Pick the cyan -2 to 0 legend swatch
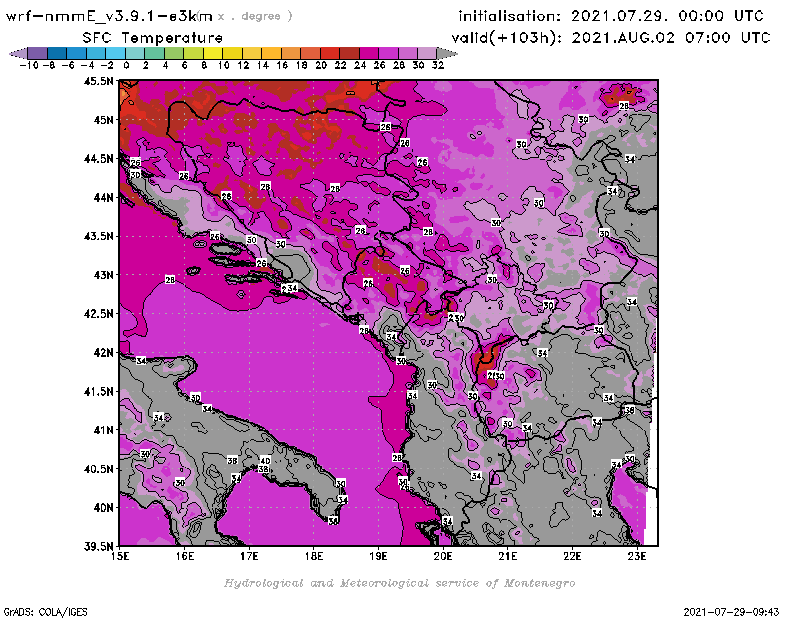Screen dimensions: 800x618 pos(115,53)
